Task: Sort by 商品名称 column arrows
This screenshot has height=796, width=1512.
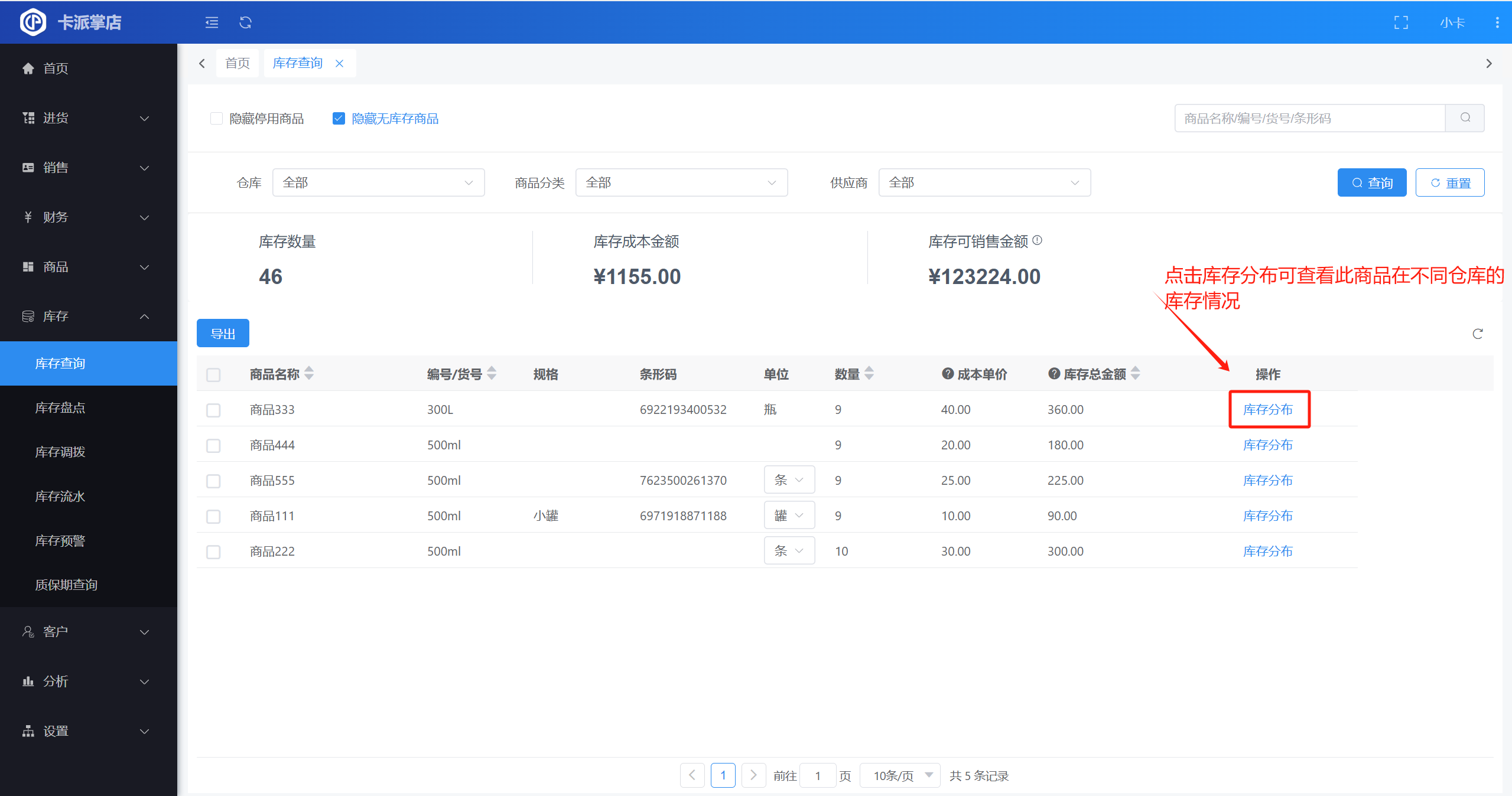Action: click(x=309, y=373)
